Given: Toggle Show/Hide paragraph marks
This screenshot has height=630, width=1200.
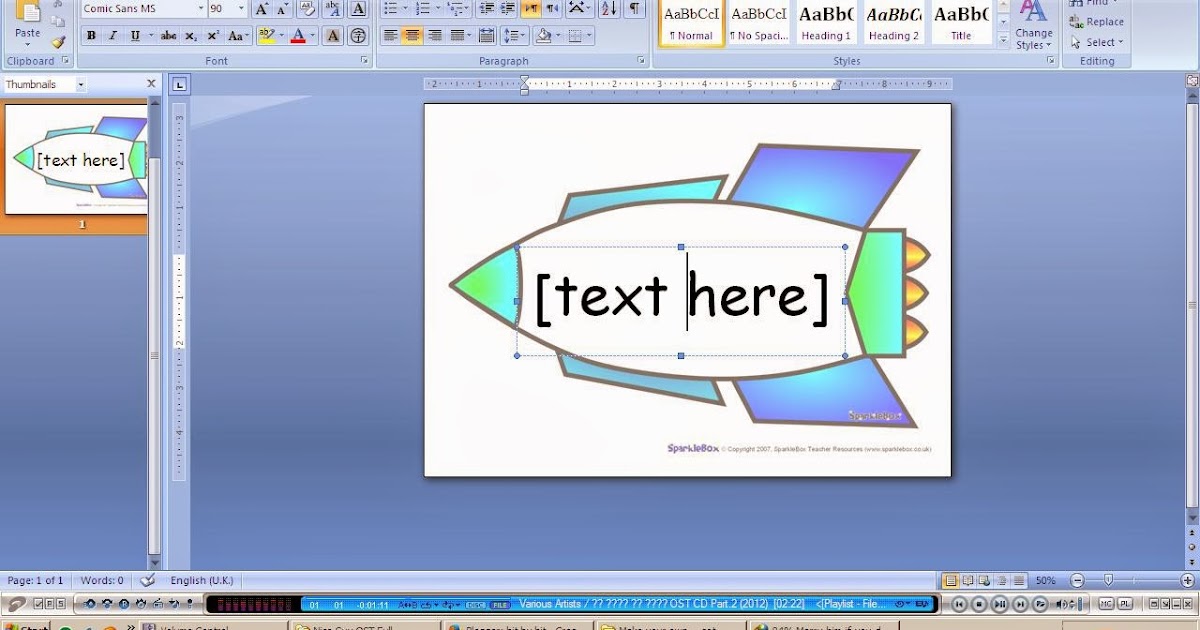Looking at the screenshot, I should (634, 9).
